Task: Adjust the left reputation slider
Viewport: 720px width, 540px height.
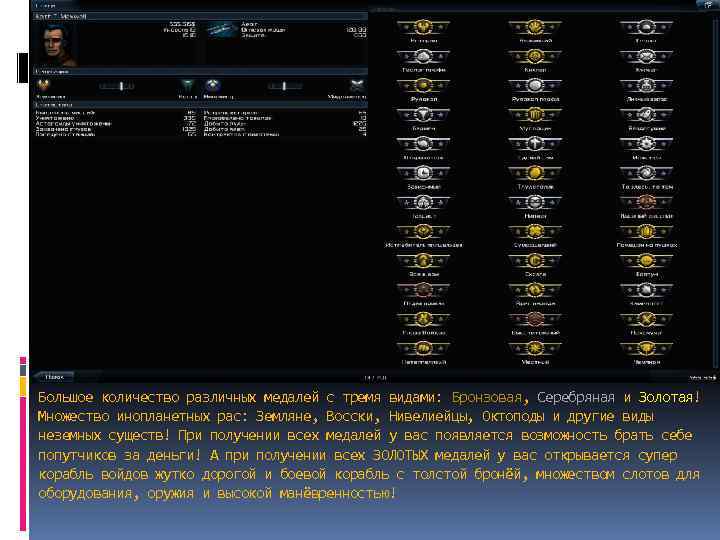Action: (117, 86)
